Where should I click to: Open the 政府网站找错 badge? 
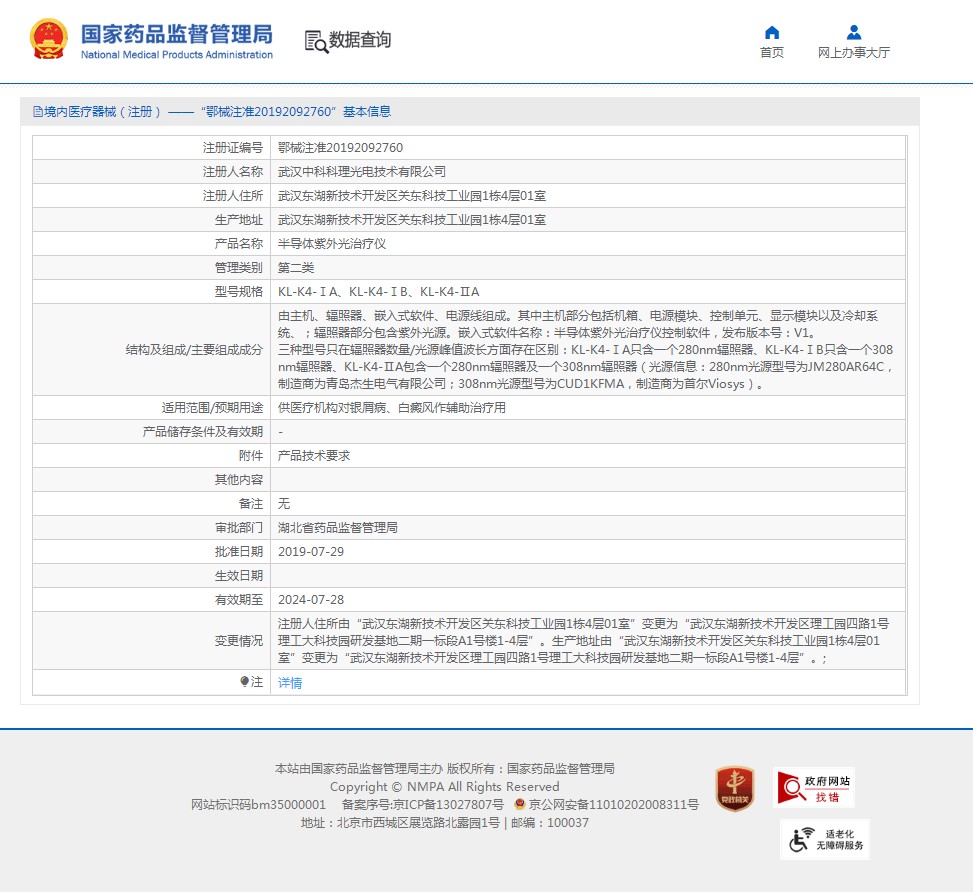coord(814,788)
